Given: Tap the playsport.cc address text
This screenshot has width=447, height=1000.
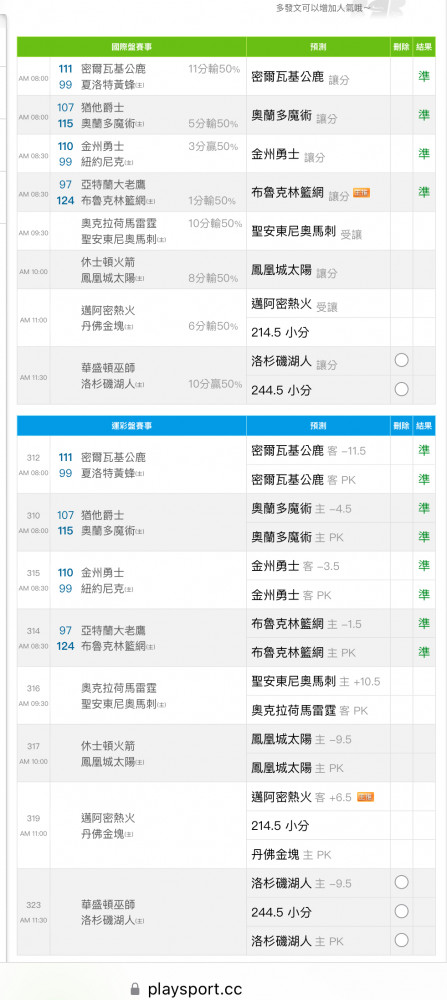Looking at the screenshot, I should [x=195, y=989].
